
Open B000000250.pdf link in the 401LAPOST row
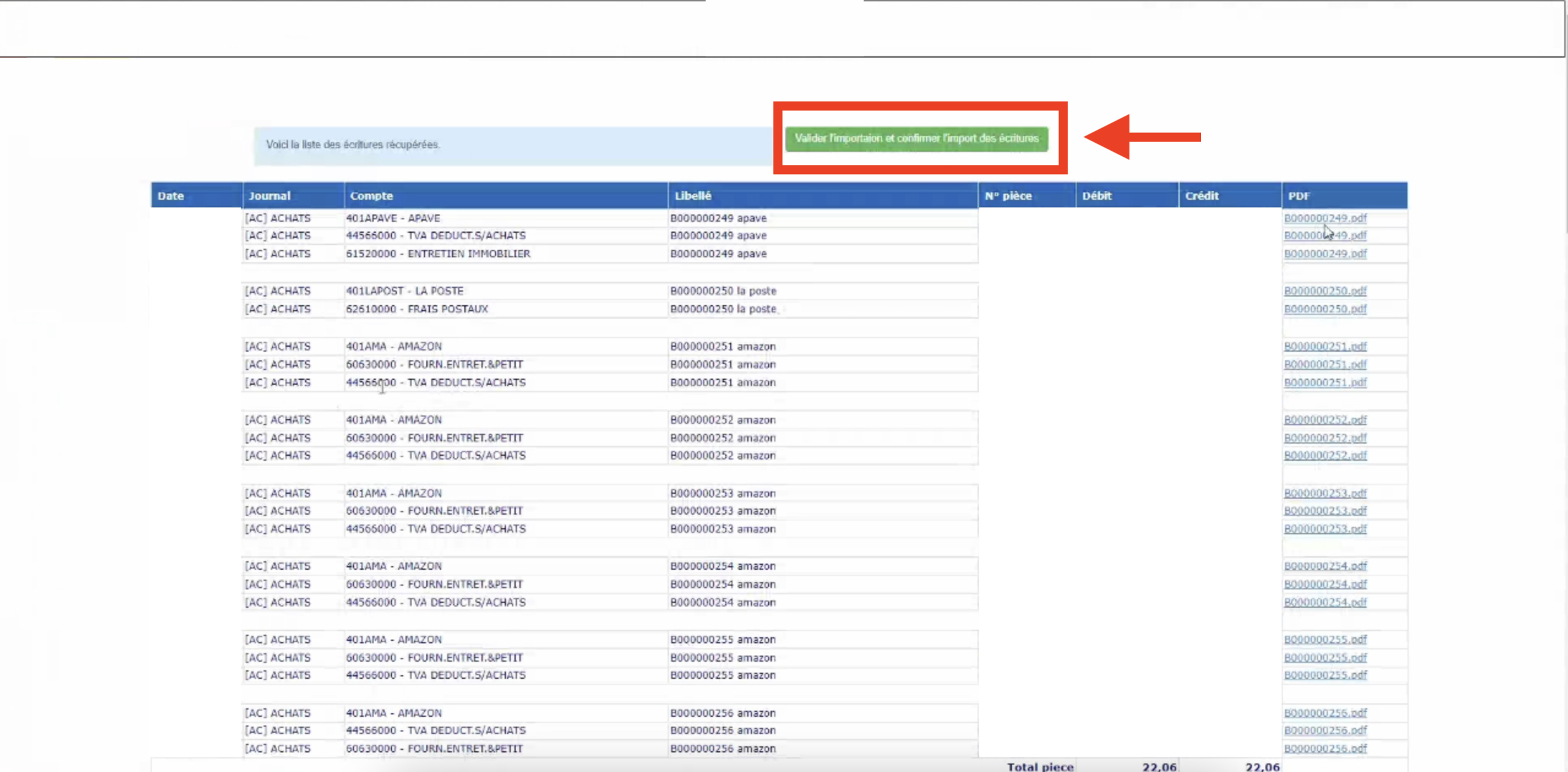pyautogui.click(x=1325, y=291)
